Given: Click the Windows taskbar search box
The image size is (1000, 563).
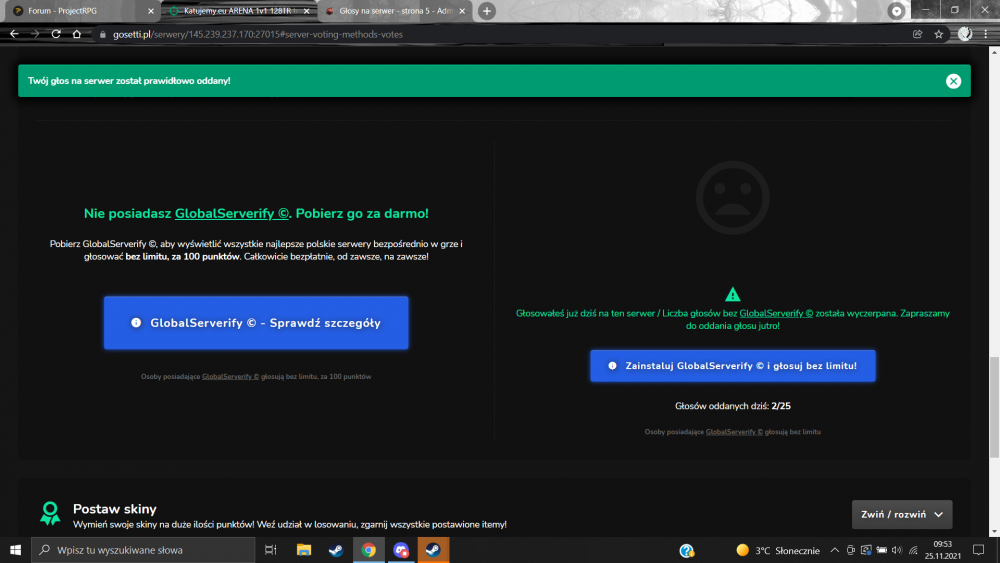Looking at the screenshot, I should 143,550.
